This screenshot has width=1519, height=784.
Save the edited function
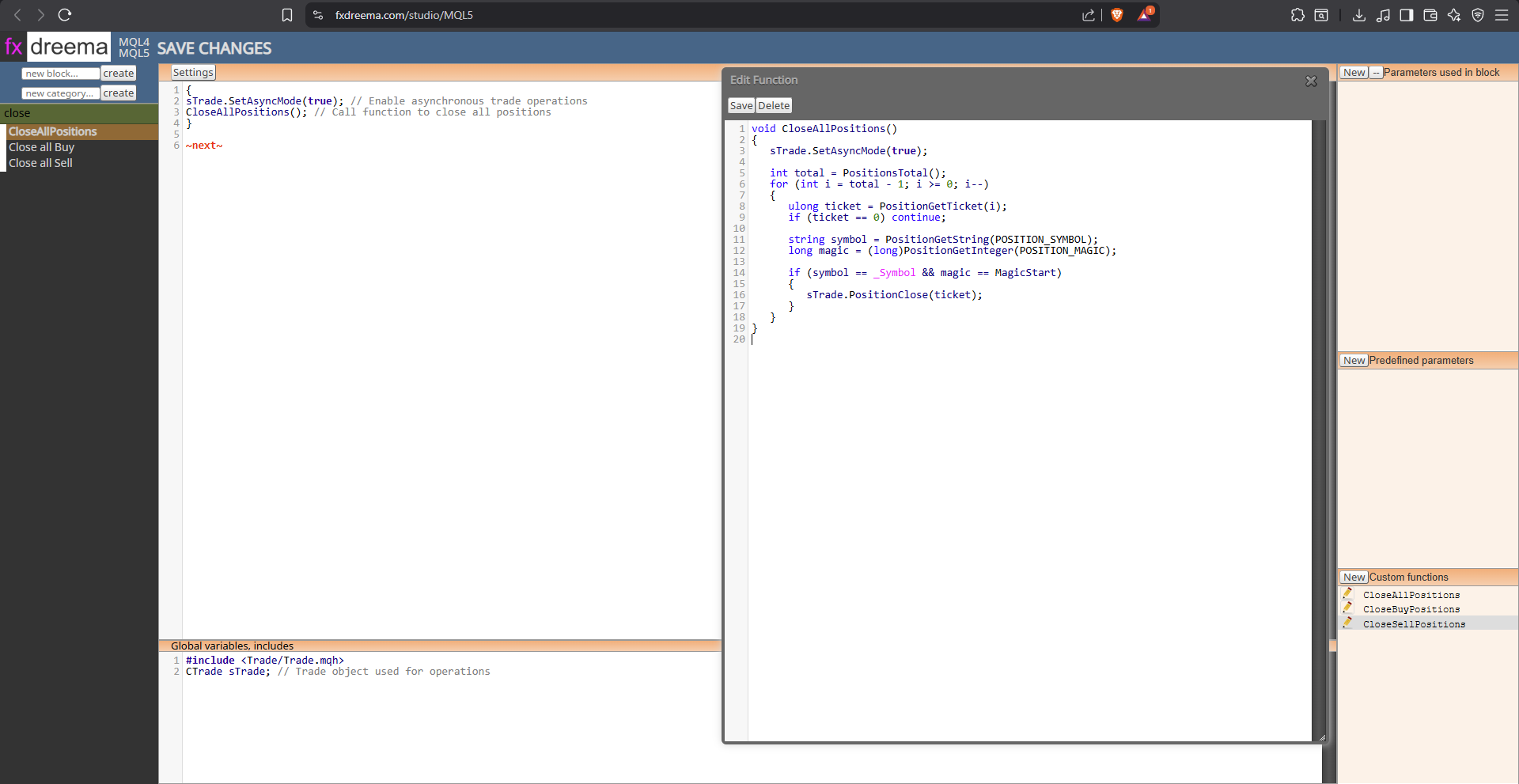click(x=741, y=105)
